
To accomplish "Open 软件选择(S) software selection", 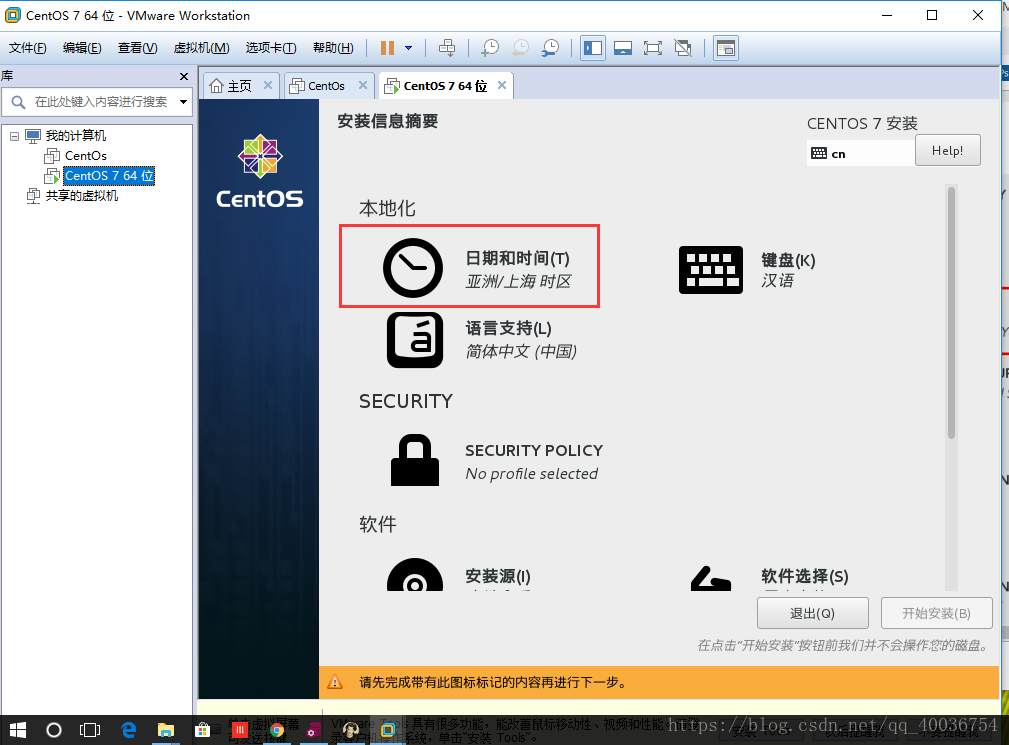I will (x=770, y=577).
